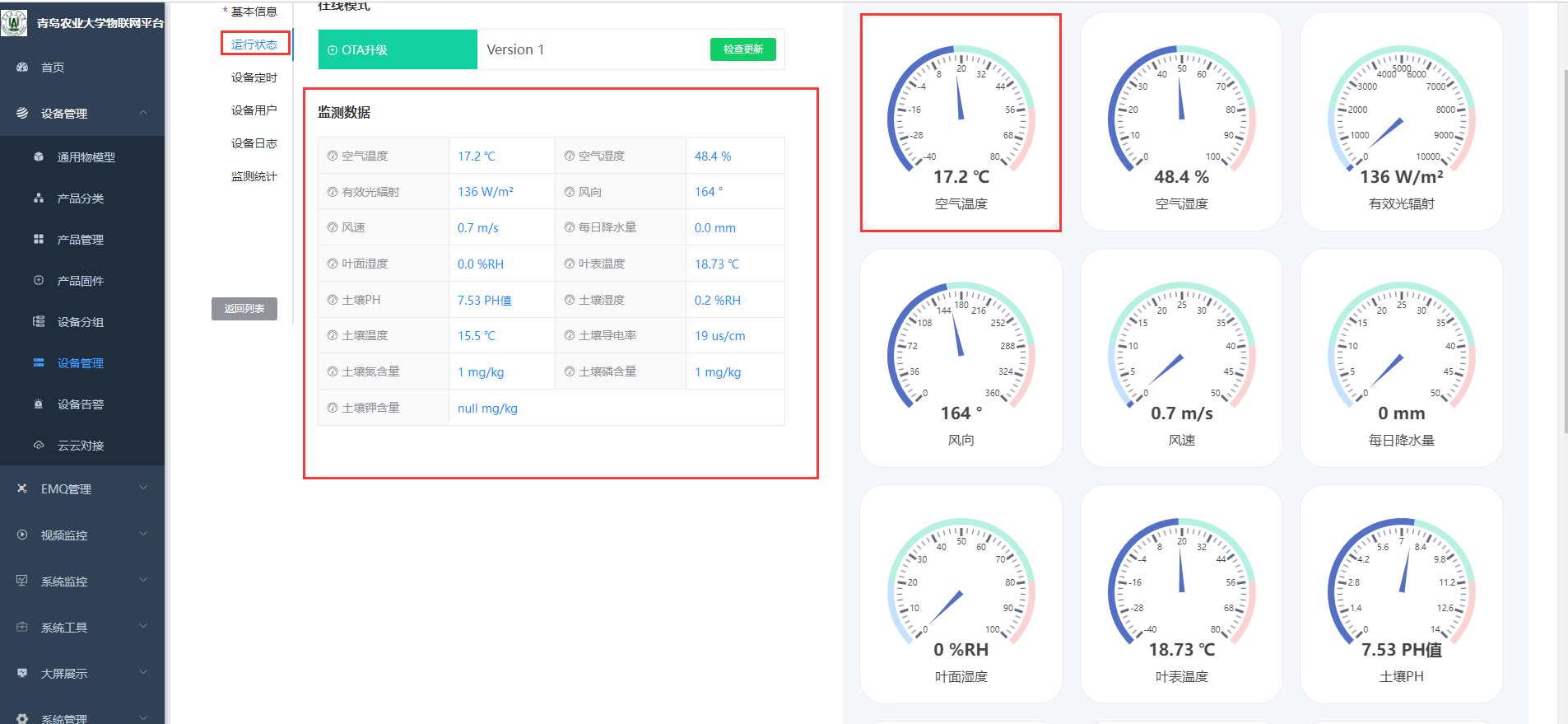This screenshot has height=724, width=1568.
Task: Click the platform logo in the sidebar header
Action: (x=14, y=22)
